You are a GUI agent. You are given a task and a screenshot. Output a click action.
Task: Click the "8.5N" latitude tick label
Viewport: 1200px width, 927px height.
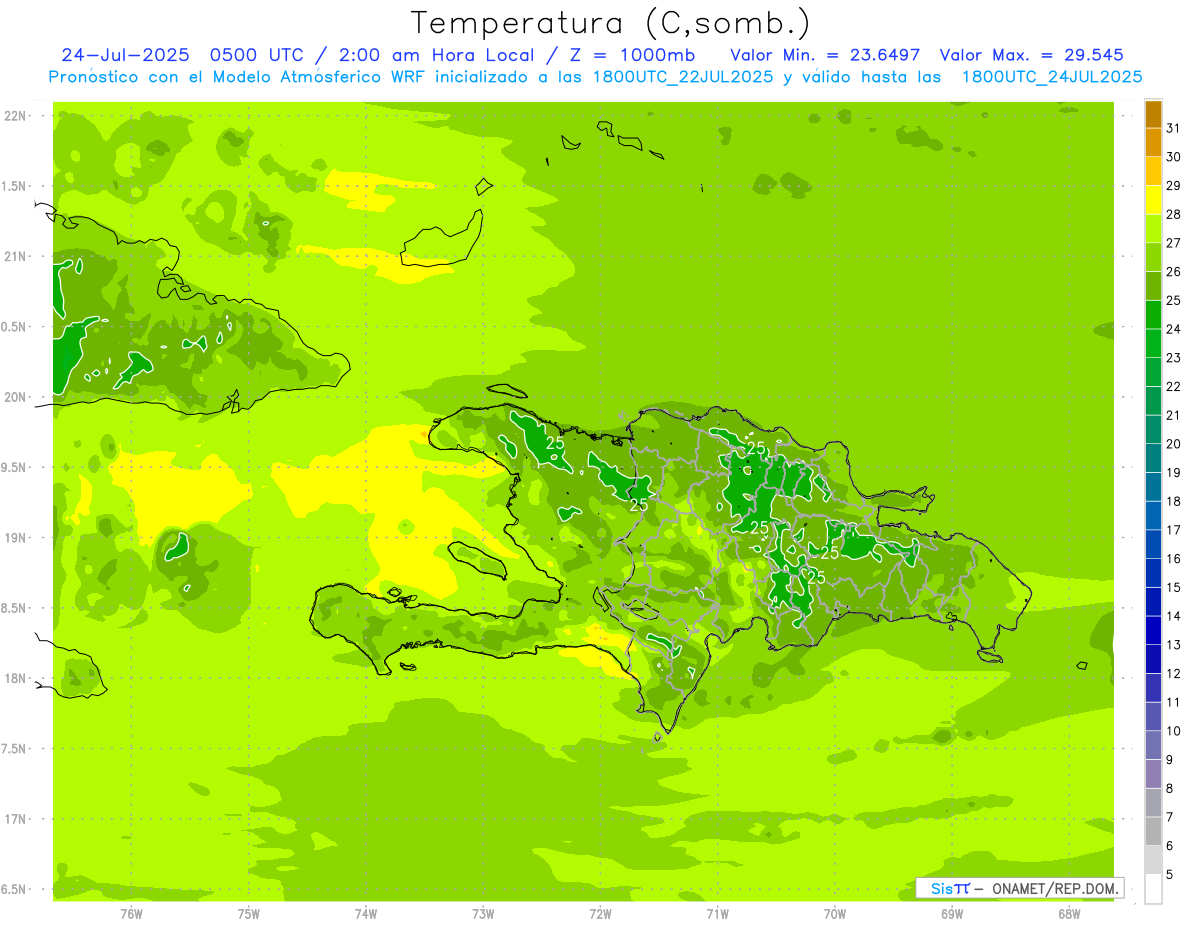tap(14, 608)
